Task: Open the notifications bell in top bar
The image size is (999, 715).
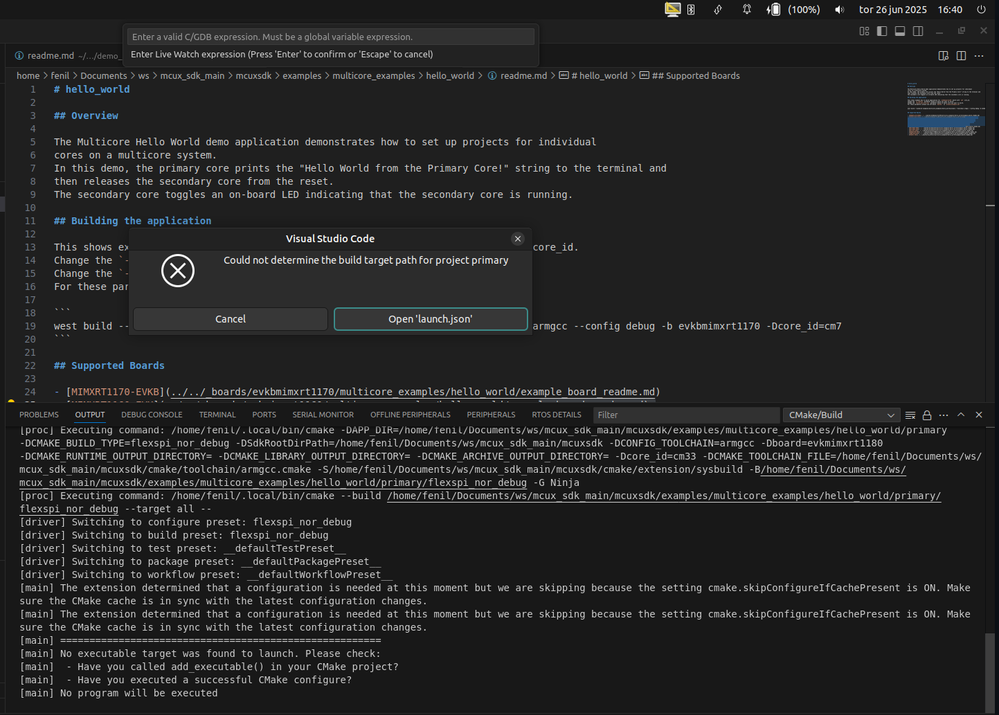Action: point(747,10)
